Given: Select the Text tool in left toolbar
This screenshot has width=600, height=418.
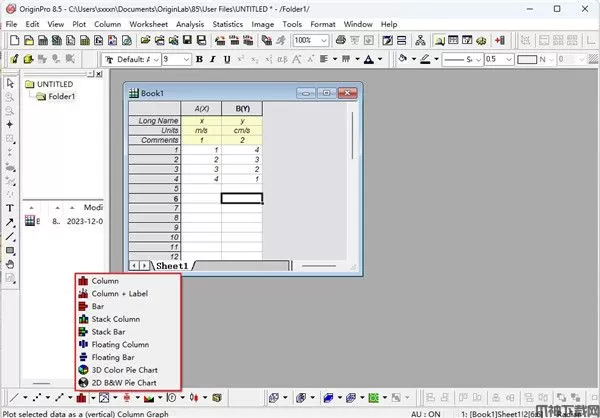Looking at the screenshot, I should pyautogui.click(x=10, y=207).
